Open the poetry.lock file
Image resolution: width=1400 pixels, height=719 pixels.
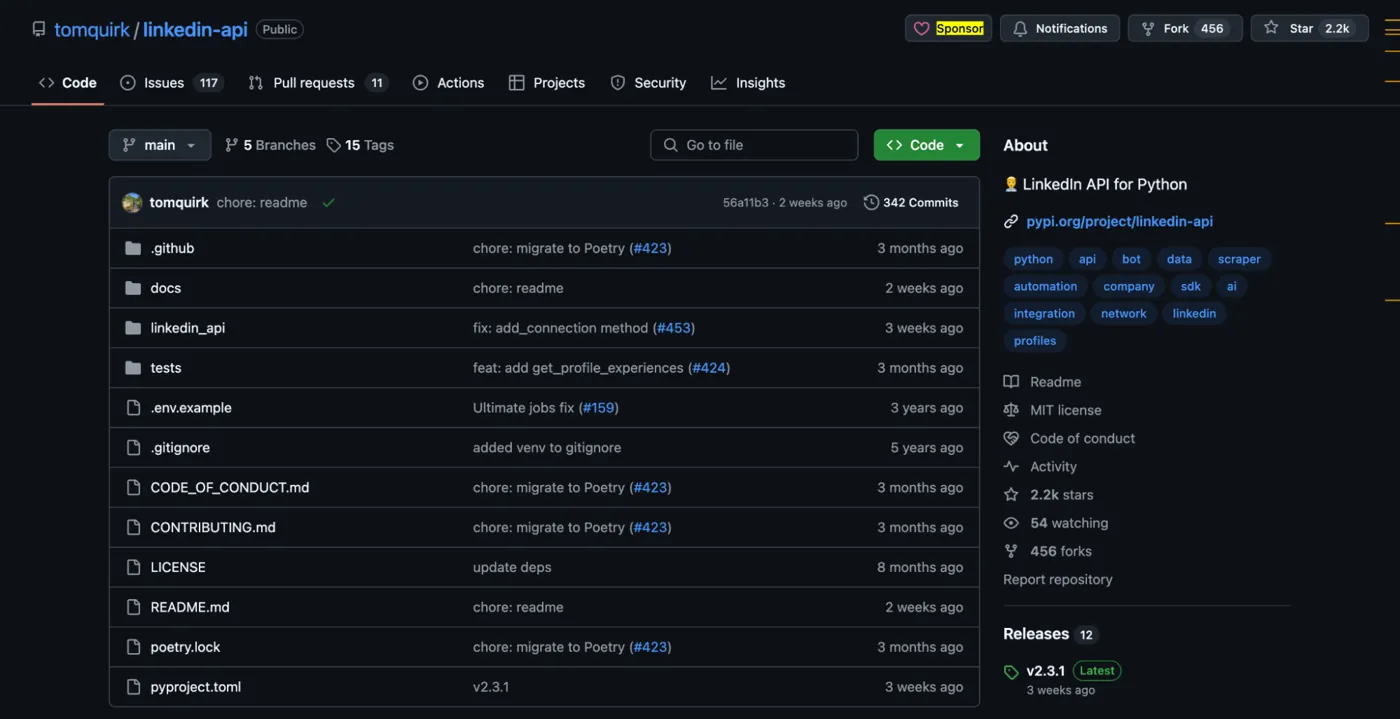tap(185, 647)
